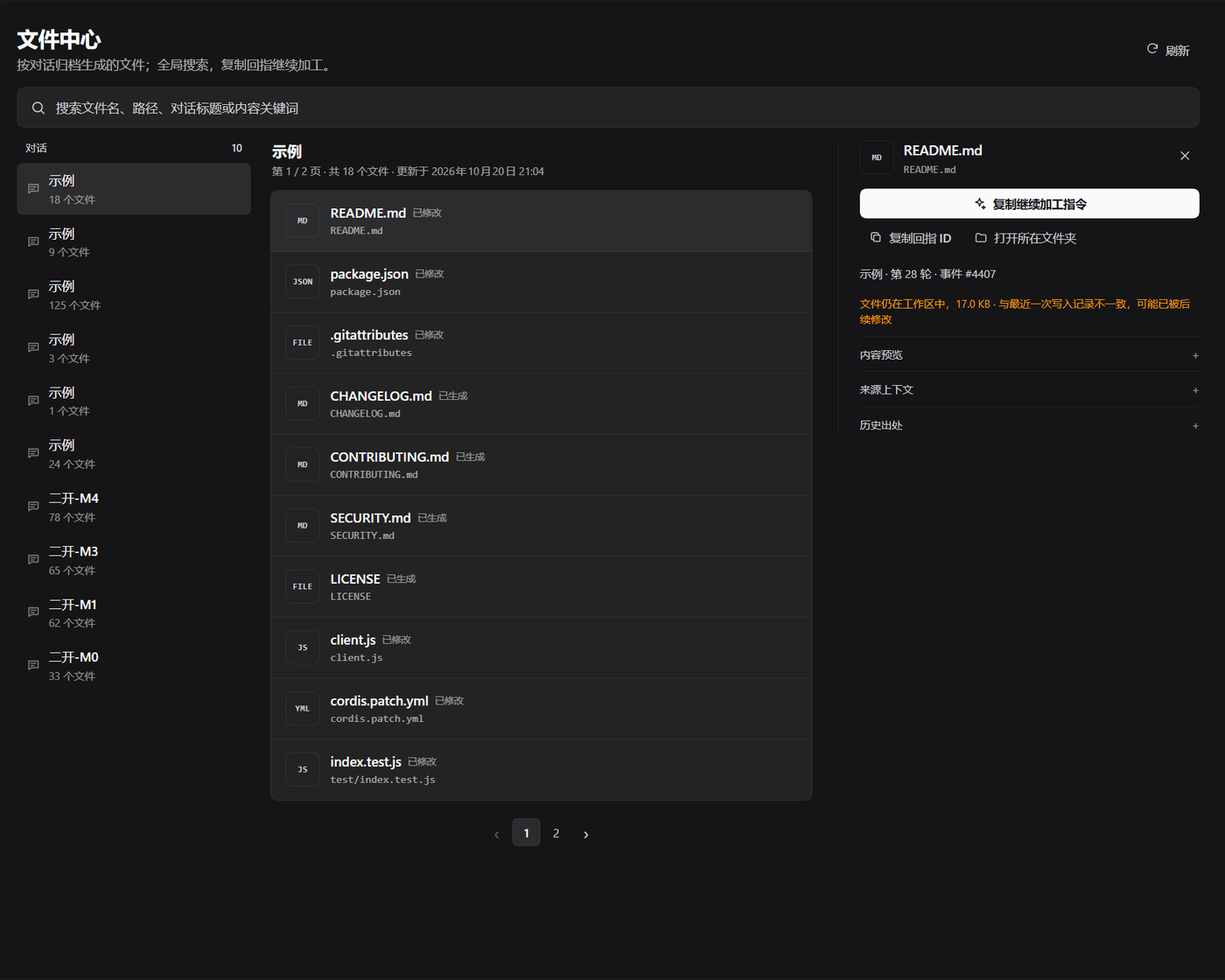Image resolution: width=1225 pixels, height=980 pixels.
Task: Expand the 来源上下文 section
Action: click(x=1029, y=389)
